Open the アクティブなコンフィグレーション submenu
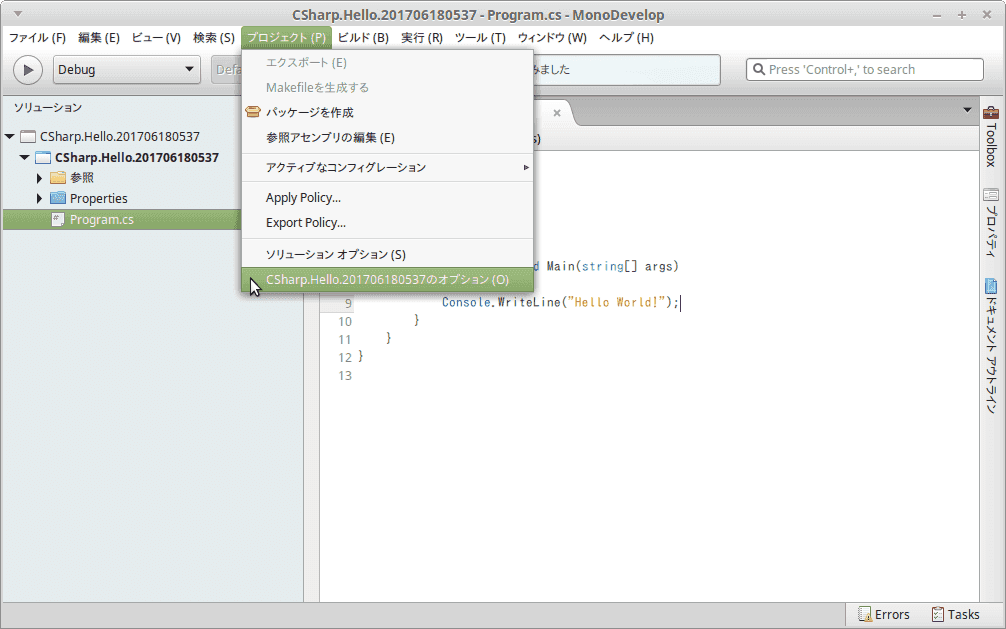The width and height of the screenshot is (1006, 629). pyautogui.click(x=388, y=167)
